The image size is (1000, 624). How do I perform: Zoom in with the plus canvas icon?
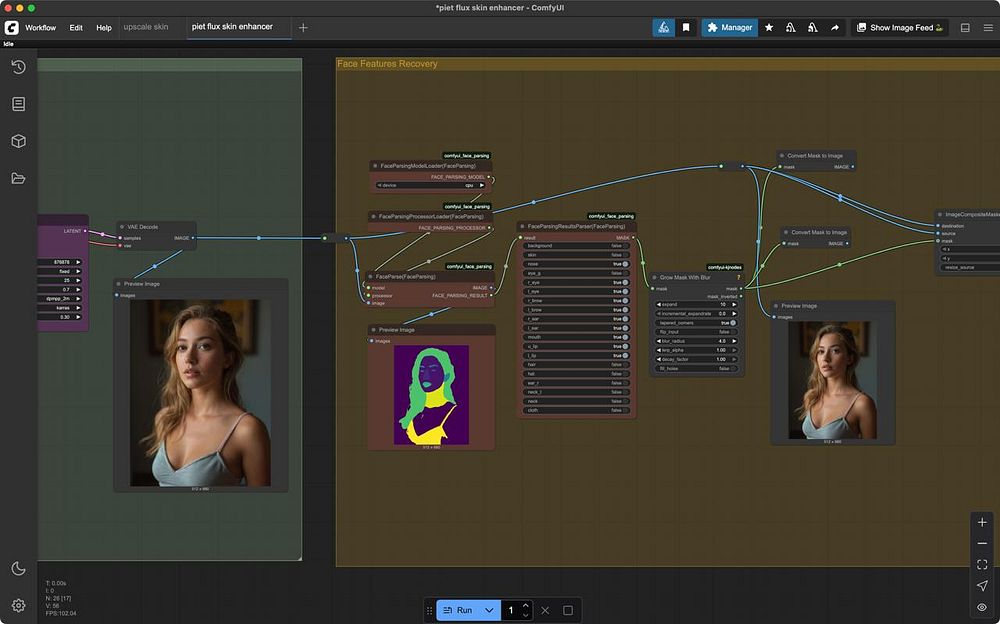(x=982, y=522)
